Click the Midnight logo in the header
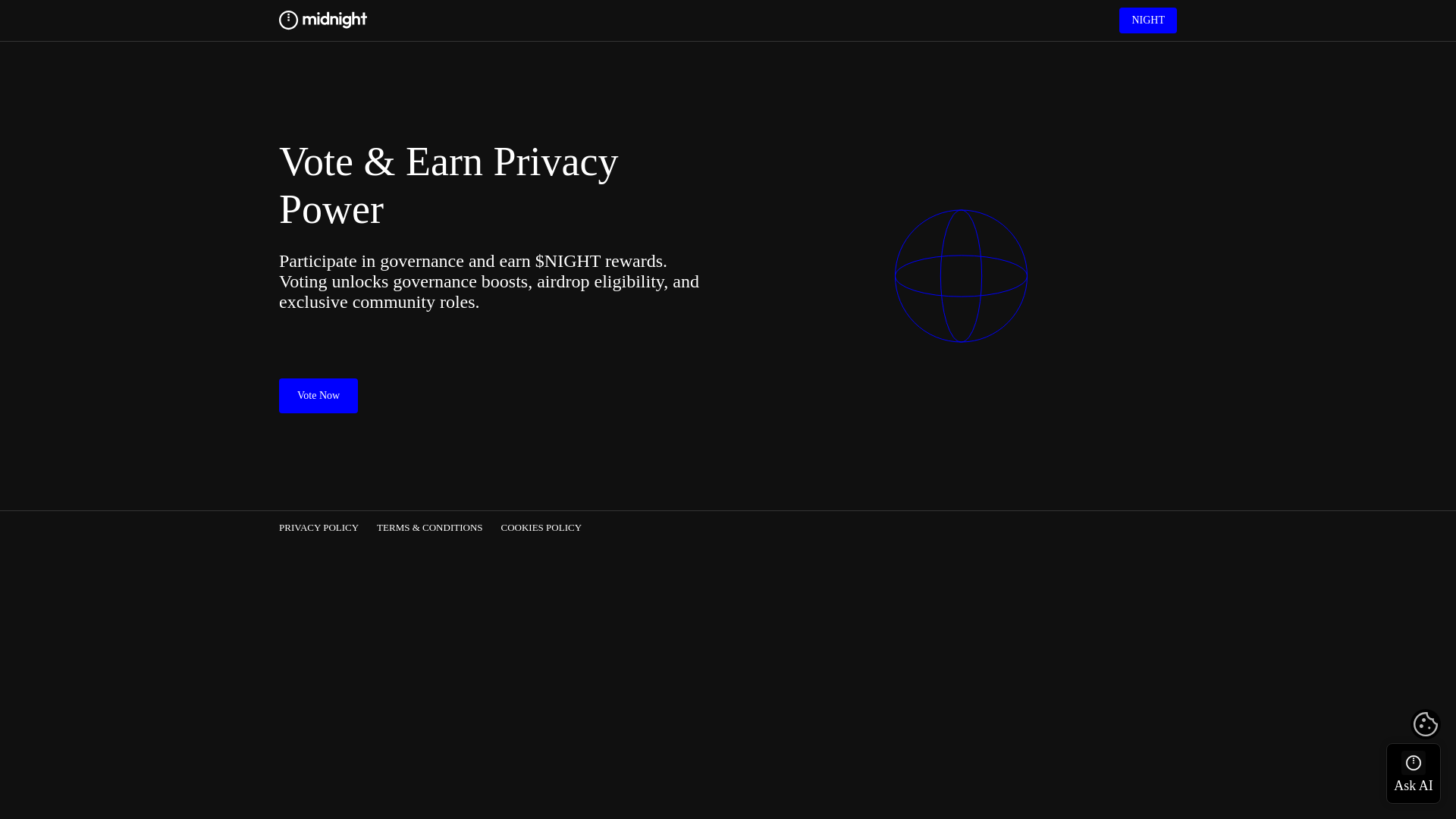This screenshot has height=819, width=1456. pos(323,20)
